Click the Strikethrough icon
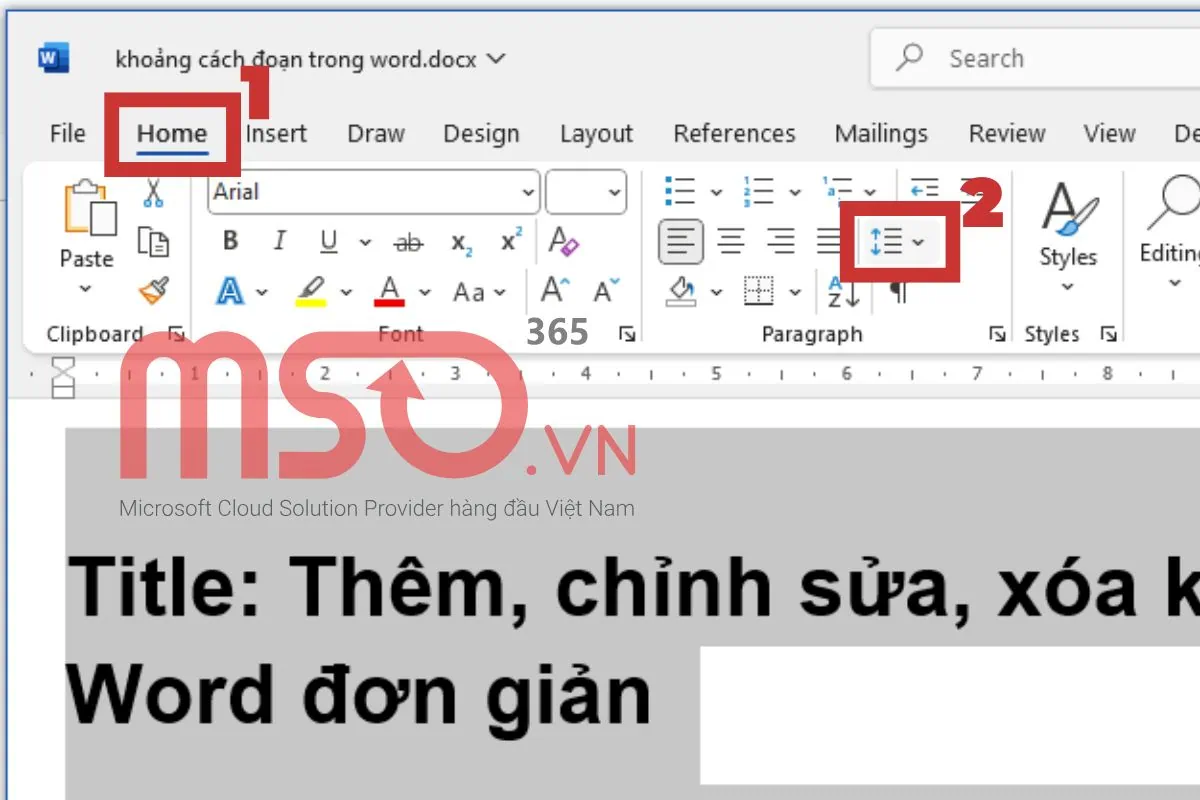Image resolution: width=1200 pixels, height=800 pixels. 408,242
